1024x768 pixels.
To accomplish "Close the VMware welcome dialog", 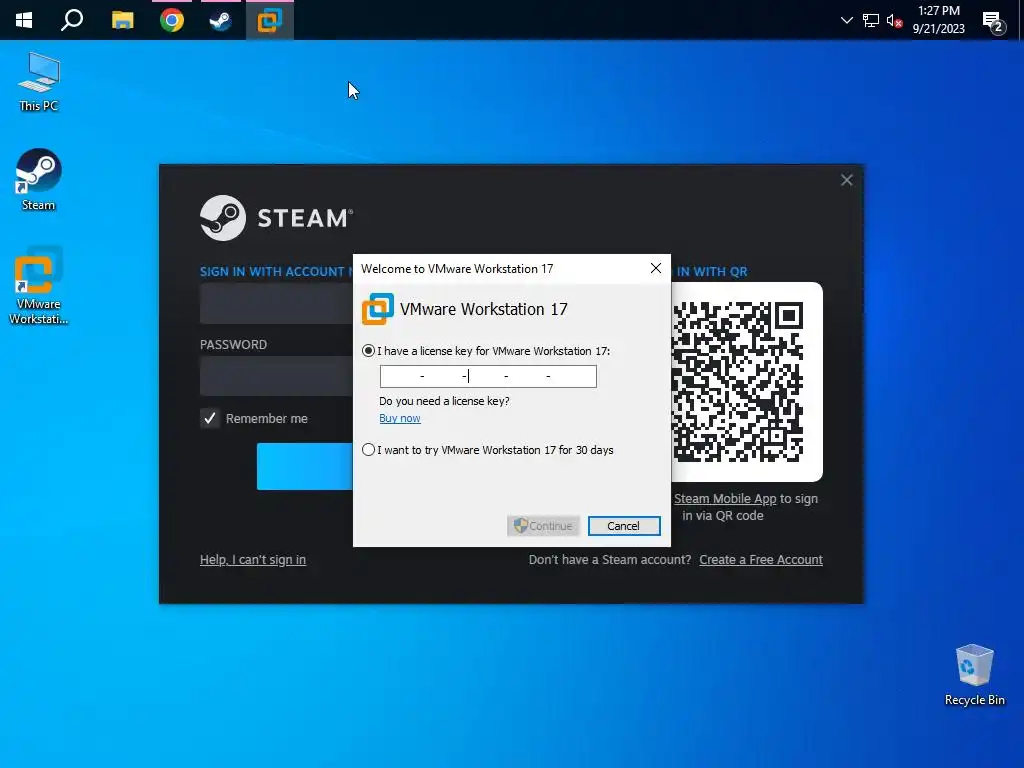I will pos(656,268).
